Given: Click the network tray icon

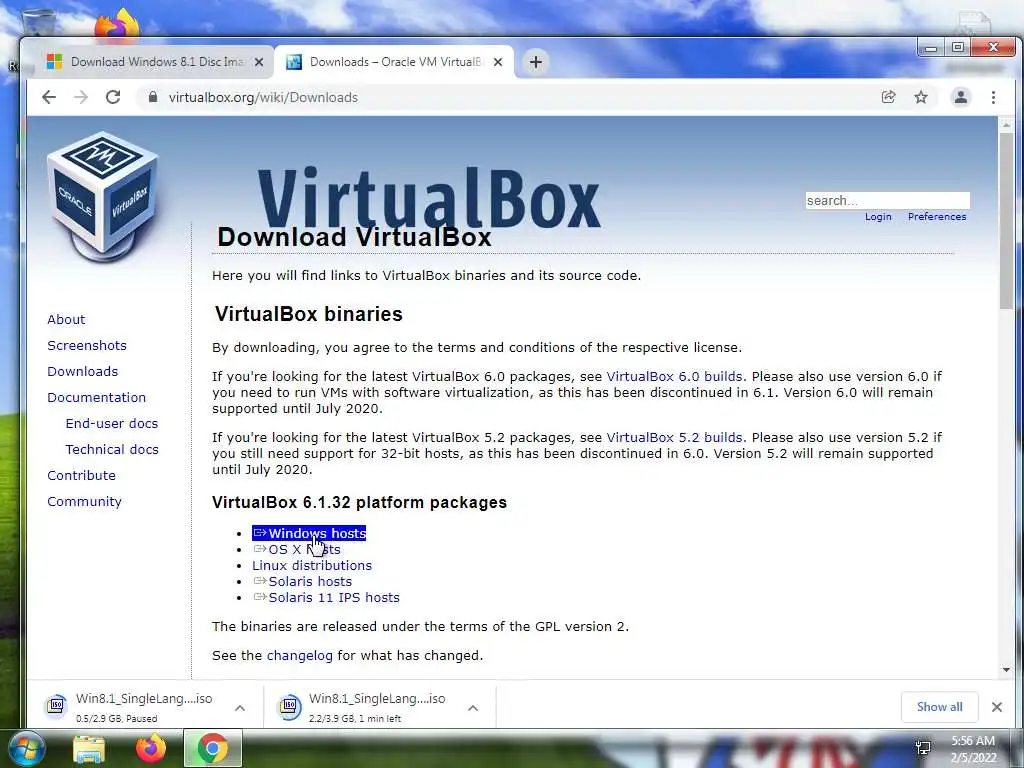Looking at the screenshot, I should [923, 748].
